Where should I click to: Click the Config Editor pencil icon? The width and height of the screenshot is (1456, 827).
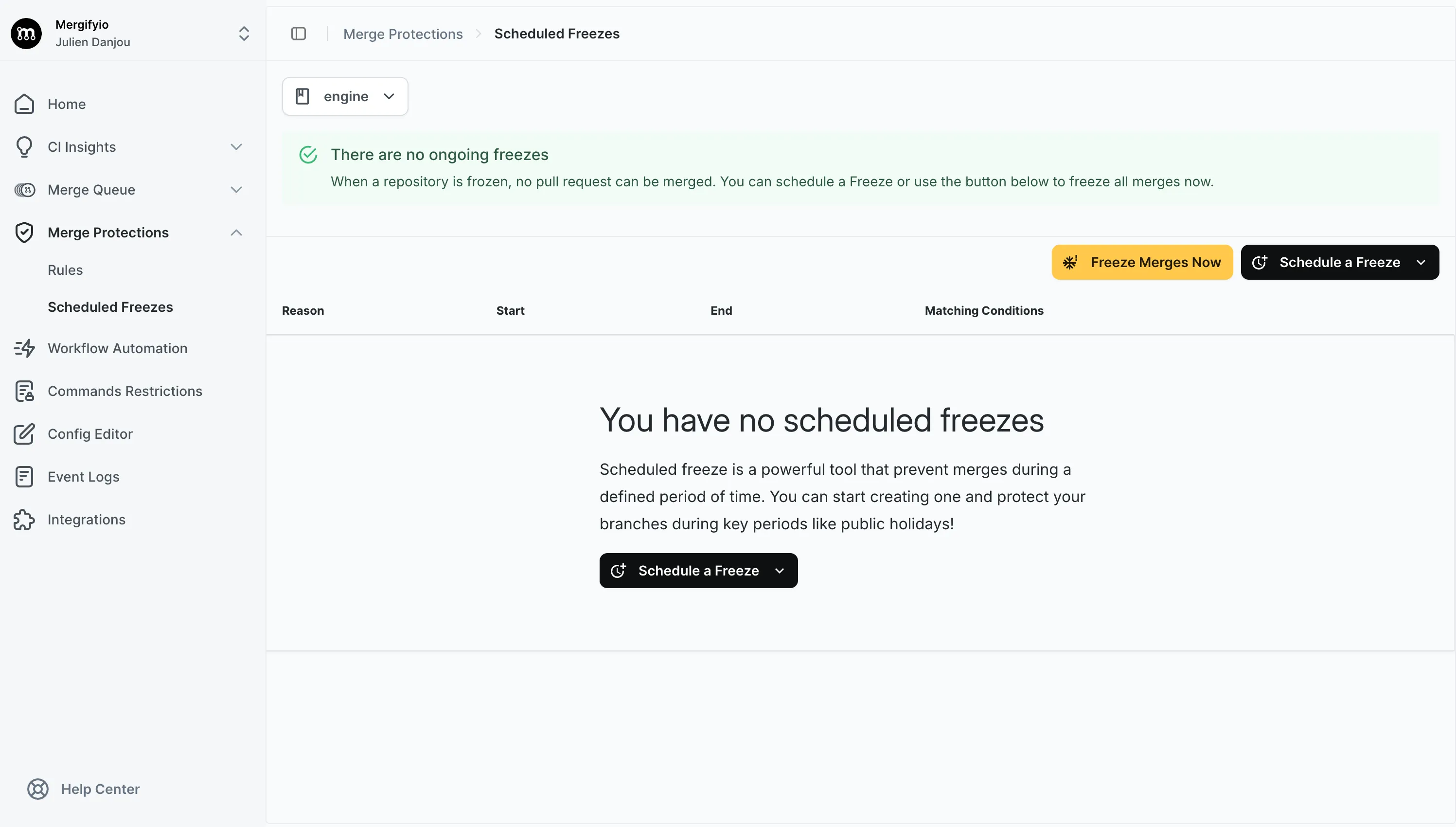(x=24, y=433)
